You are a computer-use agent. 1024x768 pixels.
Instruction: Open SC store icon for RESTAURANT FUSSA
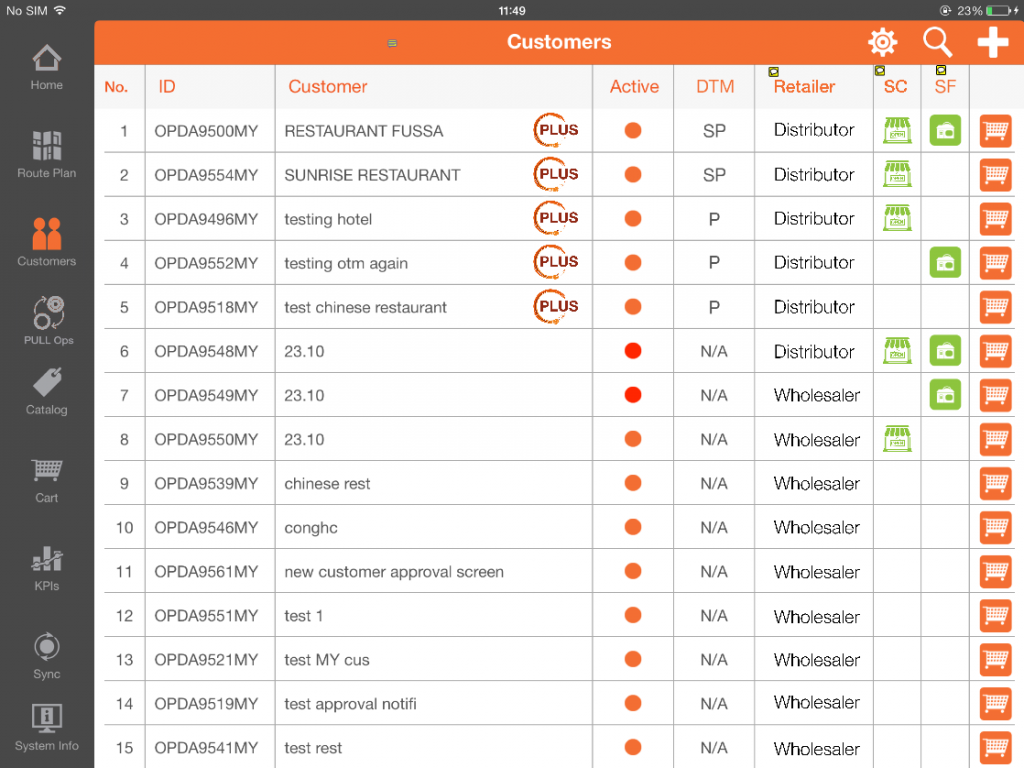click(x=897, y=131)
